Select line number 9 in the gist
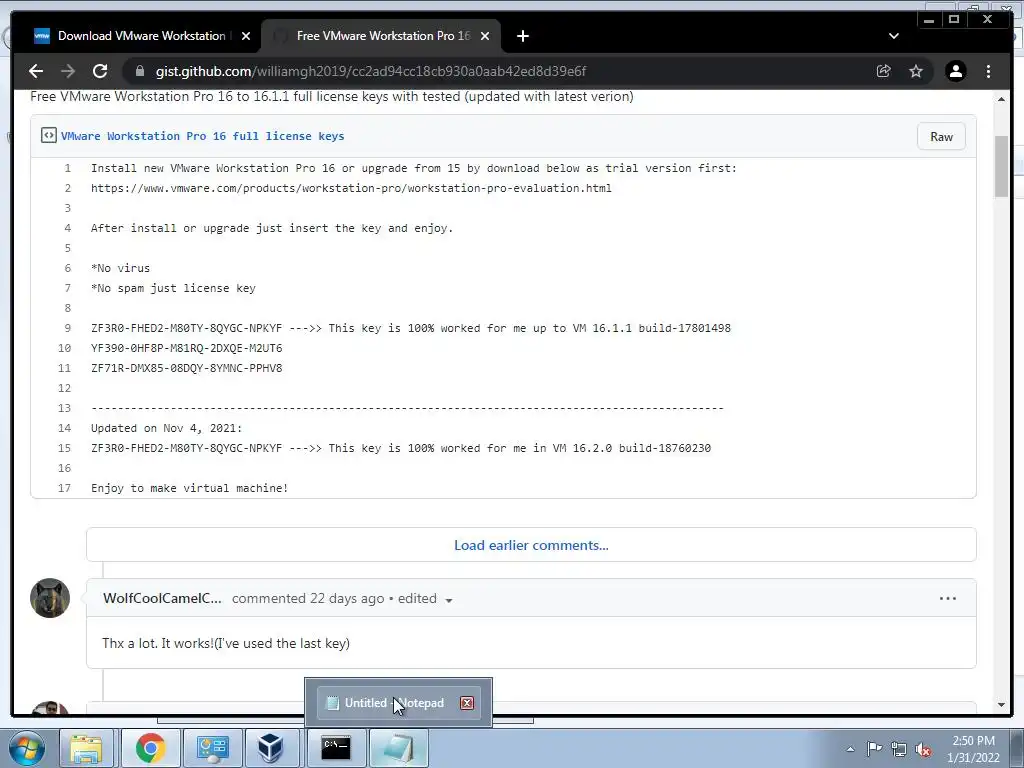This screenshot has width=1024, height=768. tap(68, 328)
